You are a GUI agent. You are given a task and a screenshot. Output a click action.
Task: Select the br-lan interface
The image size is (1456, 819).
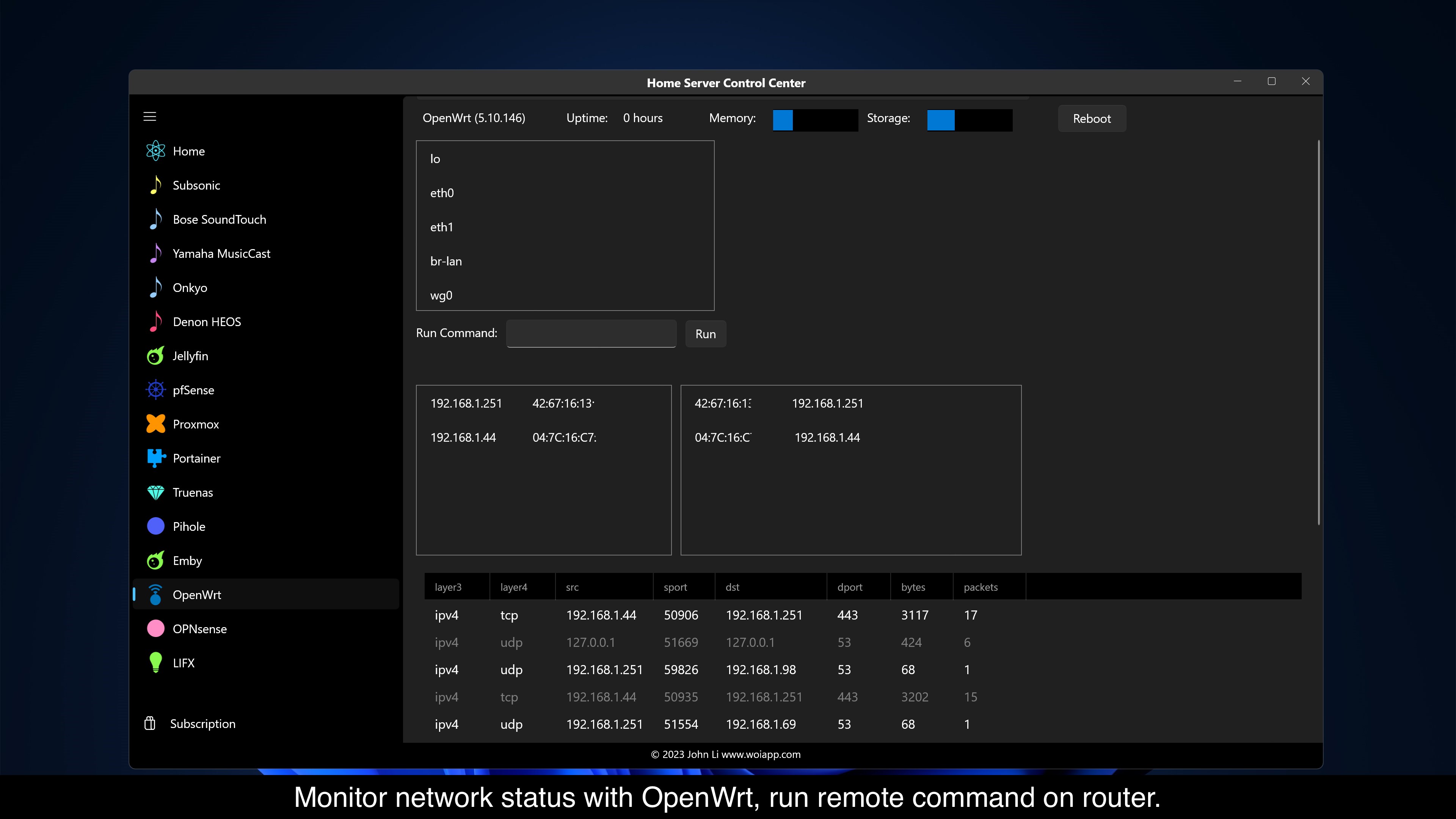(x=446, y=261)
